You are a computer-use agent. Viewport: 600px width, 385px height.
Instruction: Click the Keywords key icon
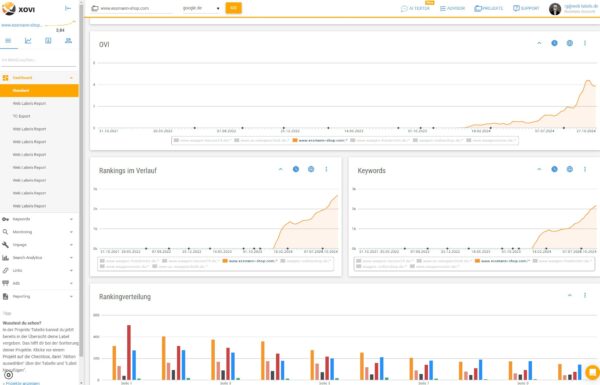[5, 219]
